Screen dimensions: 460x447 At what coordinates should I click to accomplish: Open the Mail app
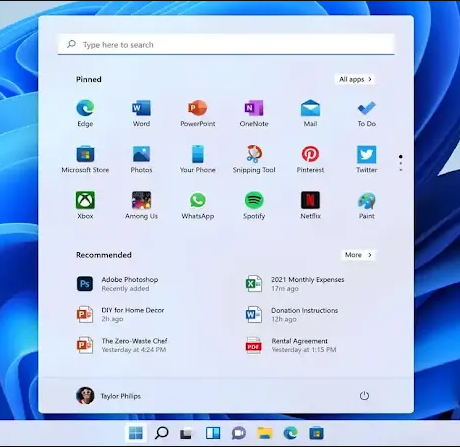point(310,113)
